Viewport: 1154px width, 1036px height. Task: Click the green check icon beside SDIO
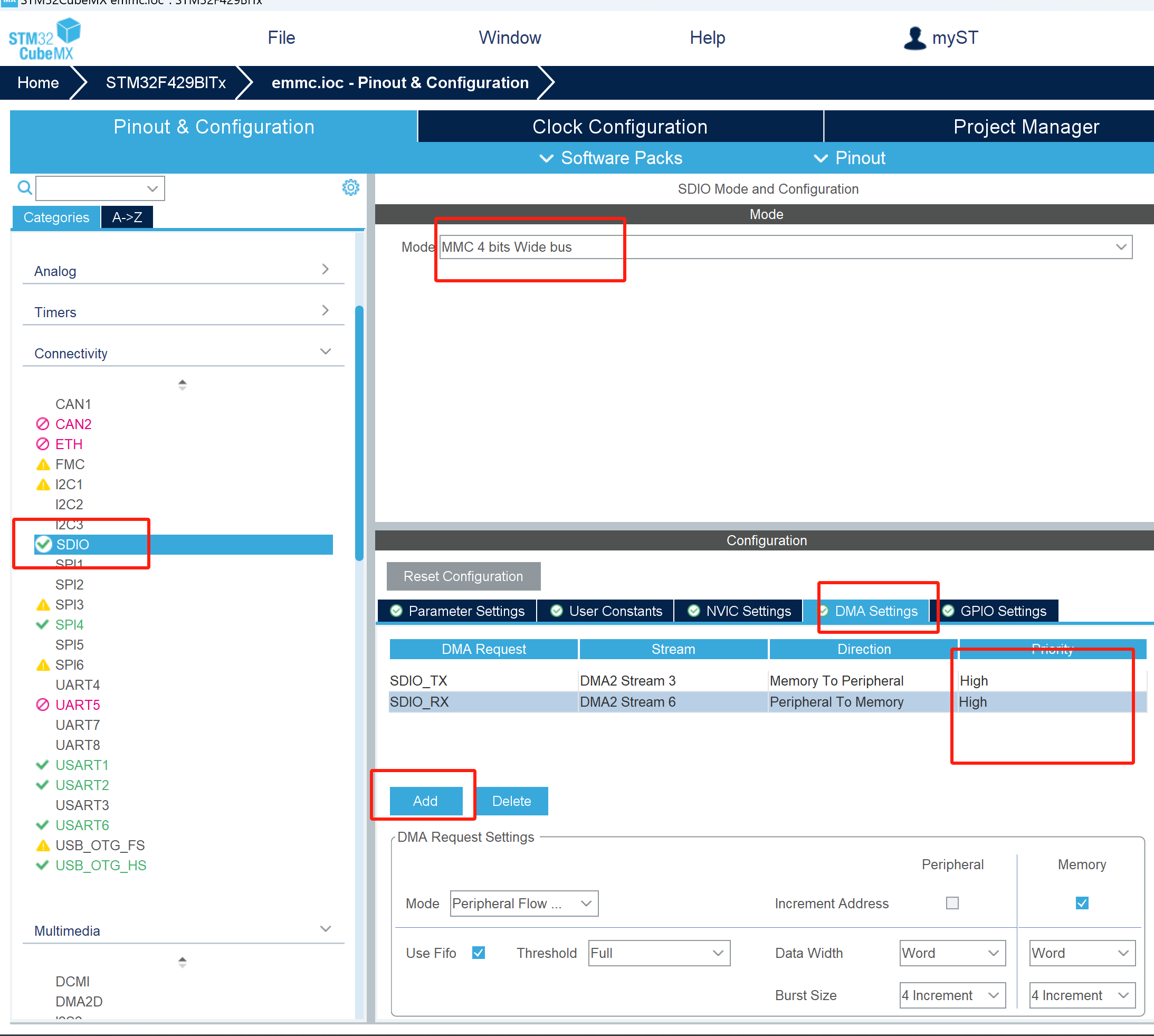[x=43, y=544]
